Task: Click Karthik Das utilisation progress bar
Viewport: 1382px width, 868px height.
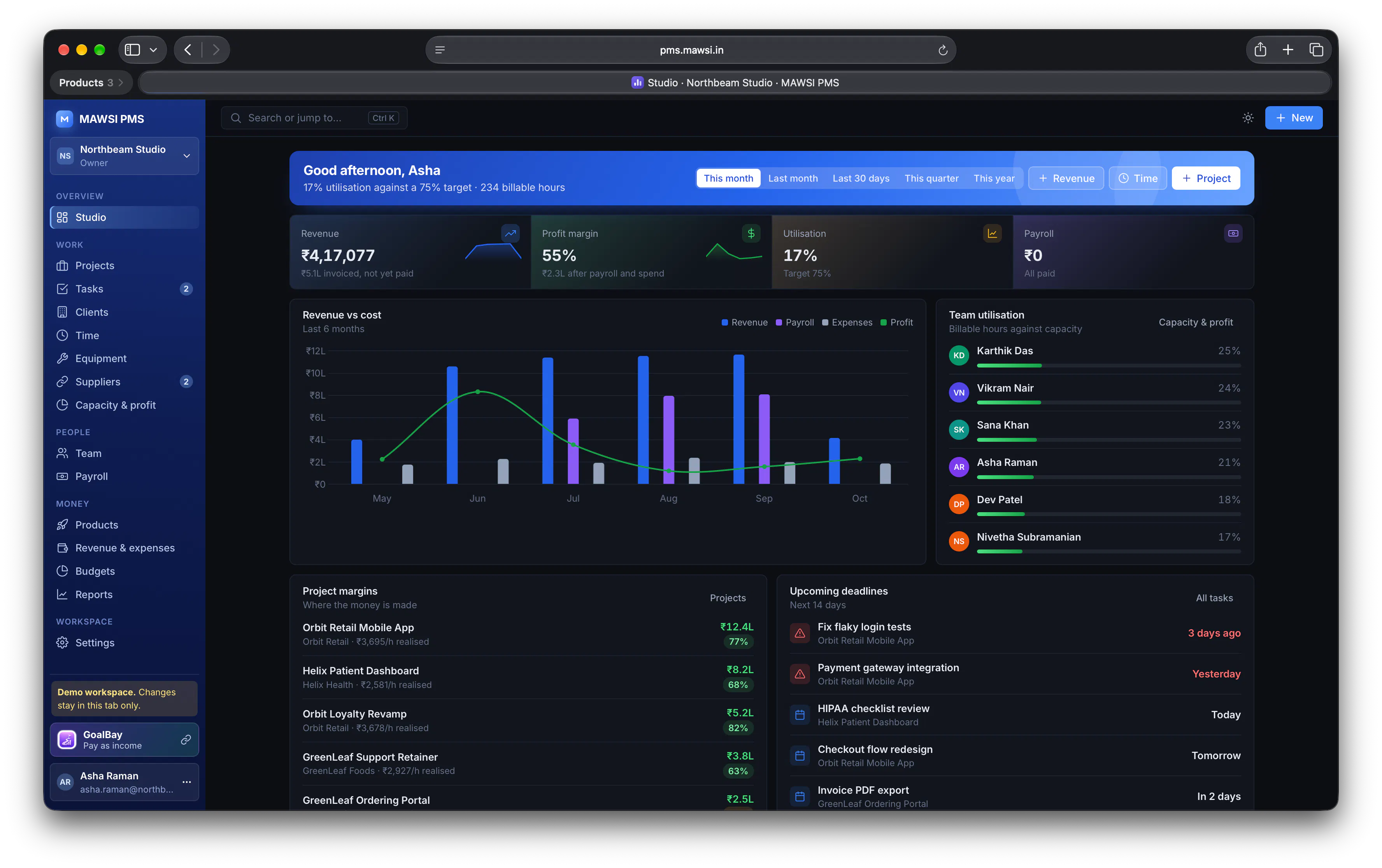Action: point(1108,366)
